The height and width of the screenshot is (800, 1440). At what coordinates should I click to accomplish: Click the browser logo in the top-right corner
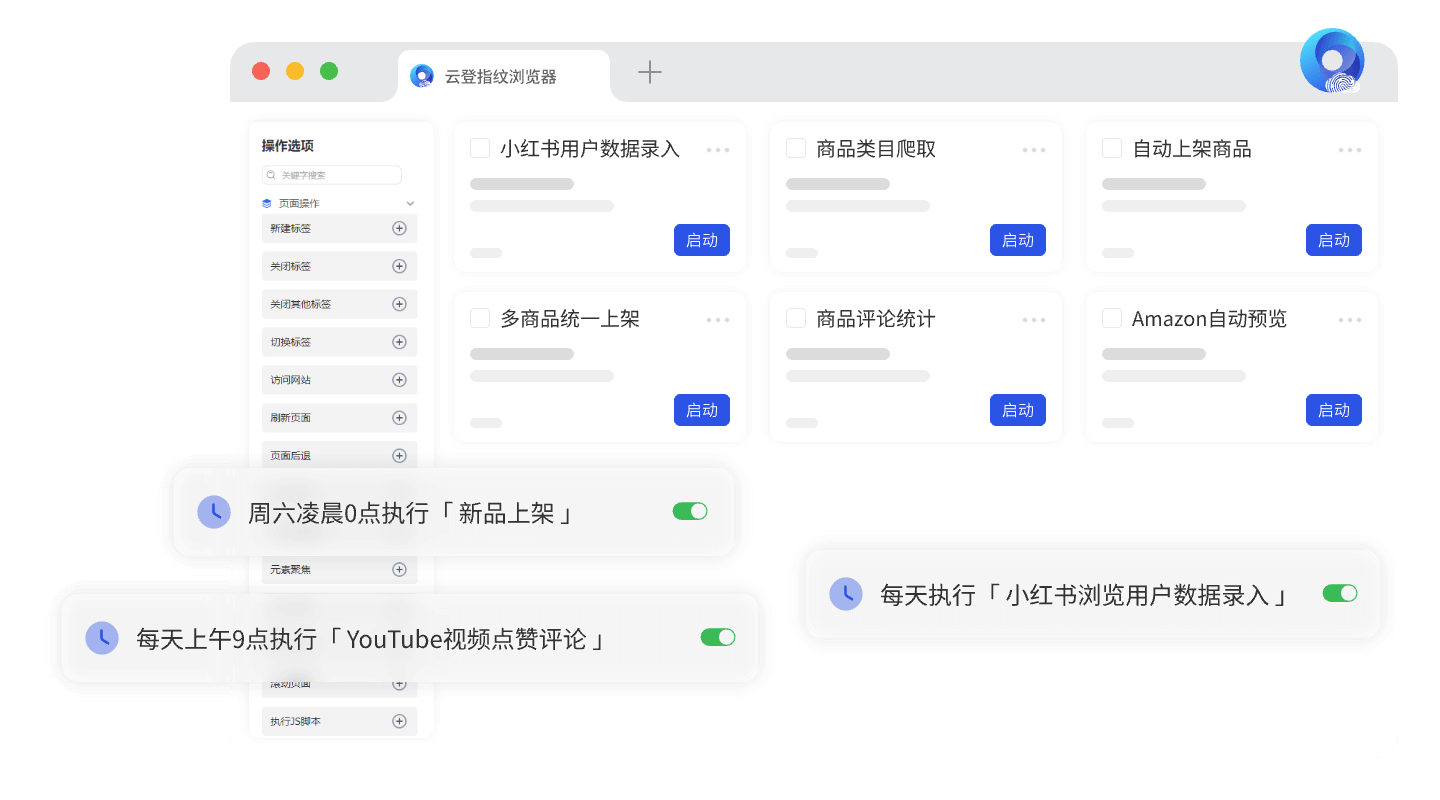(1332, 61)
